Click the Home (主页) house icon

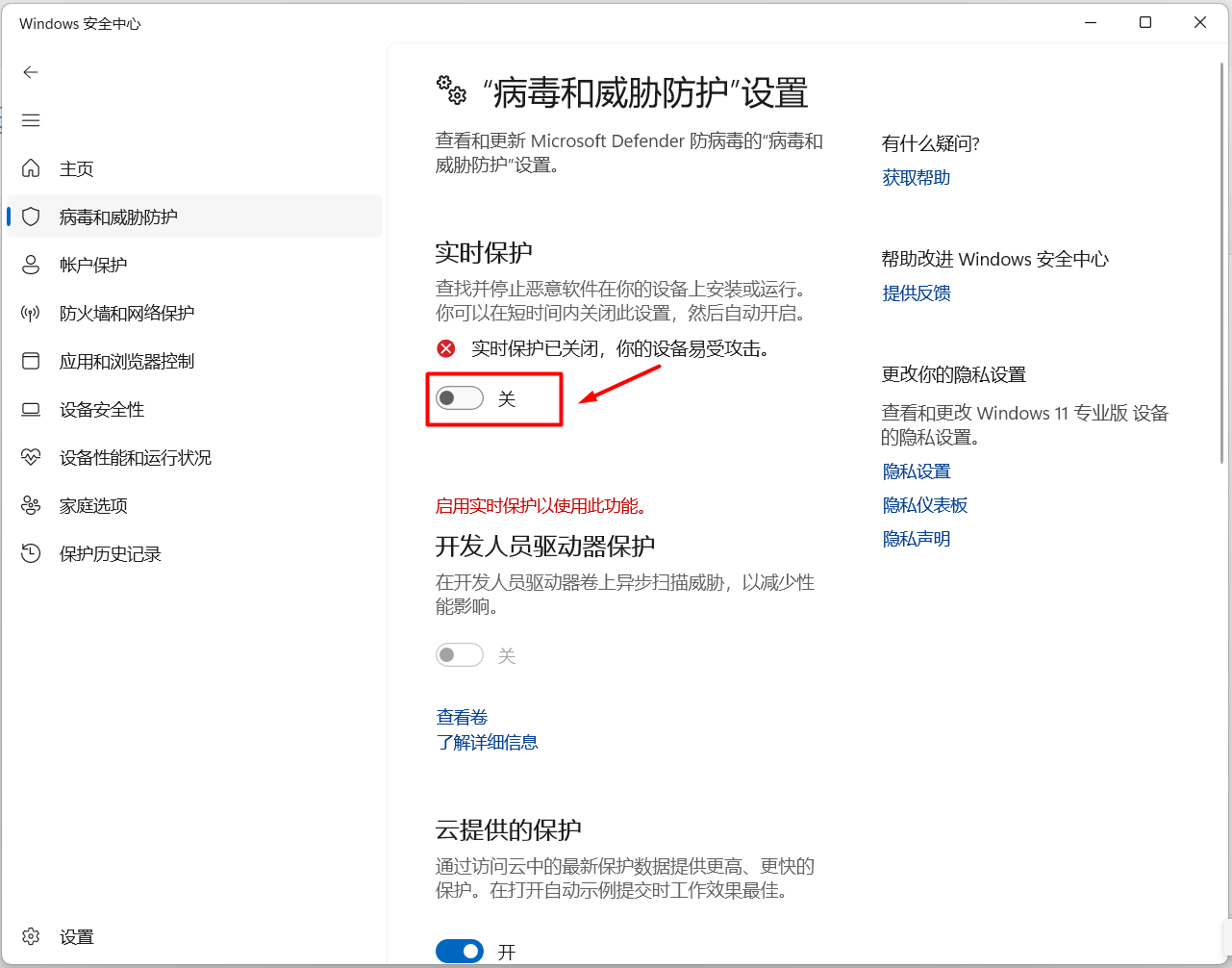point(31,168)
